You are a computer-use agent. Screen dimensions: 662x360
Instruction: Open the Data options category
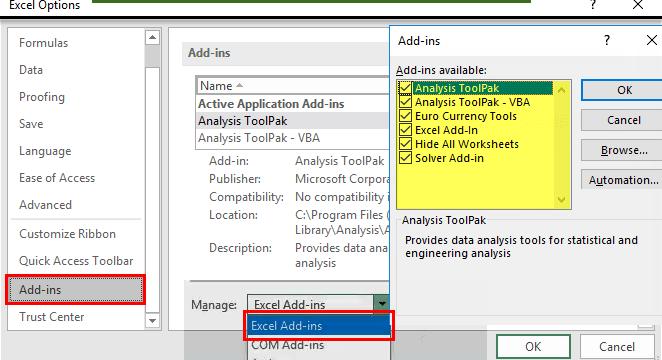click(x=31, y=70)
